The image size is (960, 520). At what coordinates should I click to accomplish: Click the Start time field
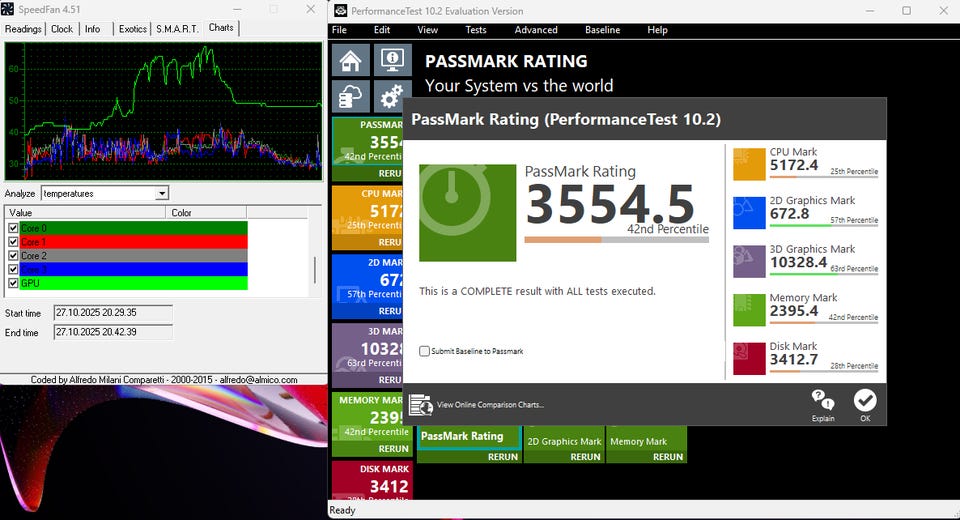pos(113,313)
